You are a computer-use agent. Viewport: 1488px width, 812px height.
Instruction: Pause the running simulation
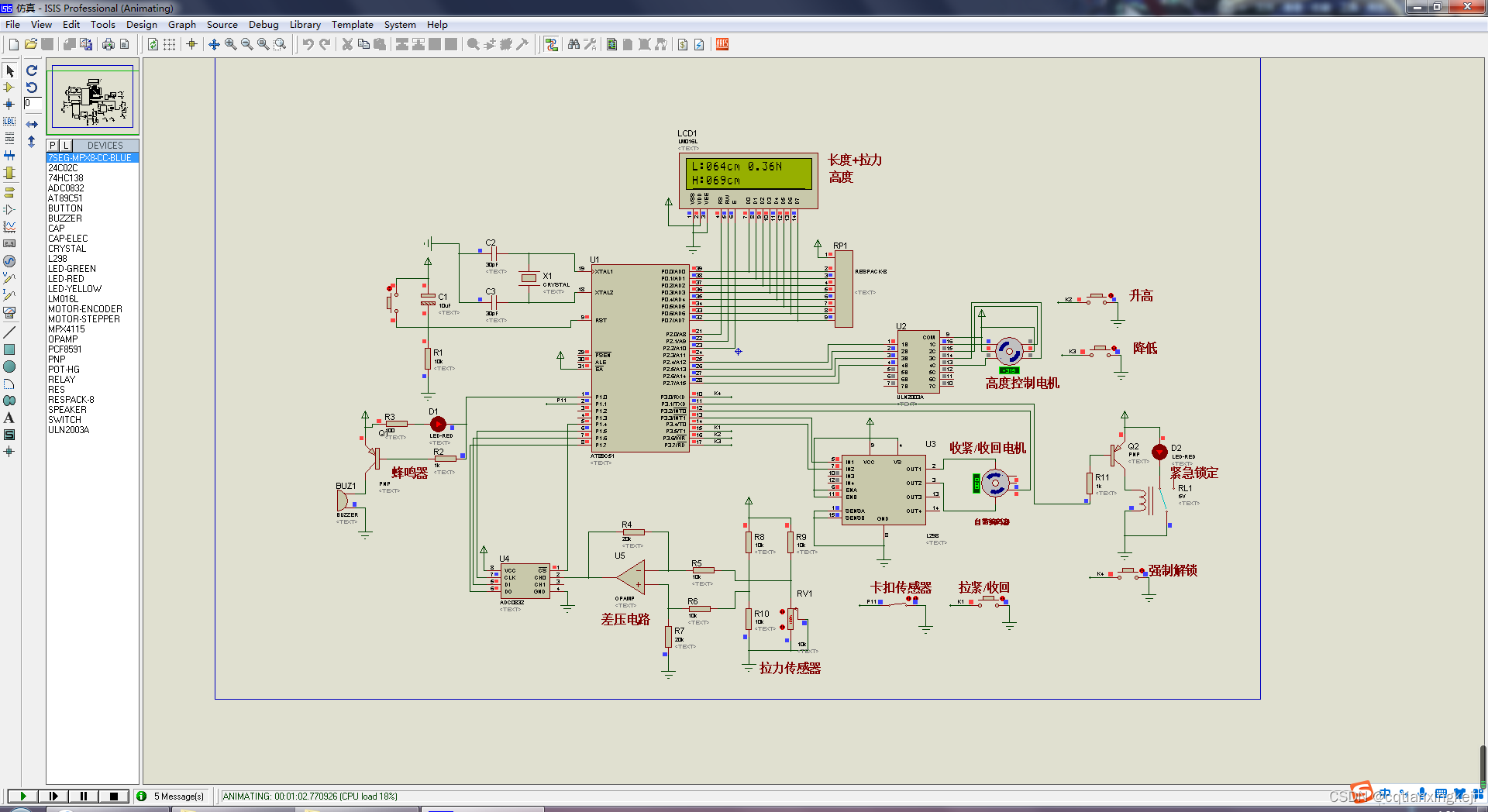tap(84, 796)
